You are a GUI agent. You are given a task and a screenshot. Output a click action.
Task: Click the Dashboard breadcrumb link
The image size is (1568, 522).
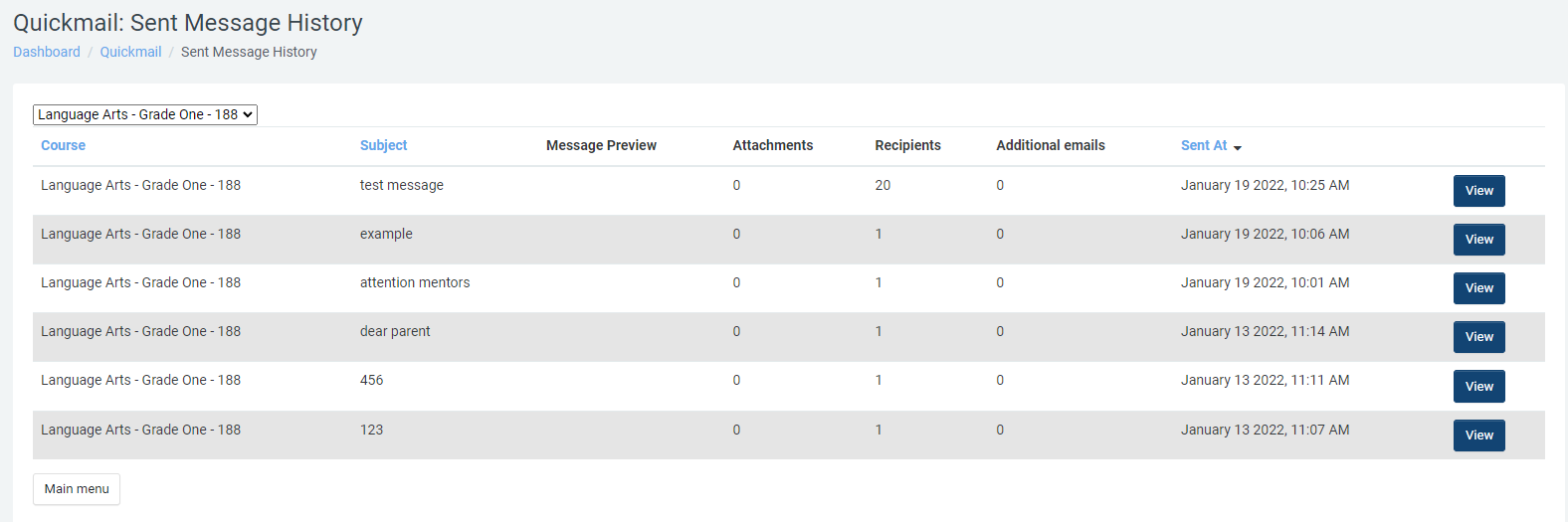[47, 52]
